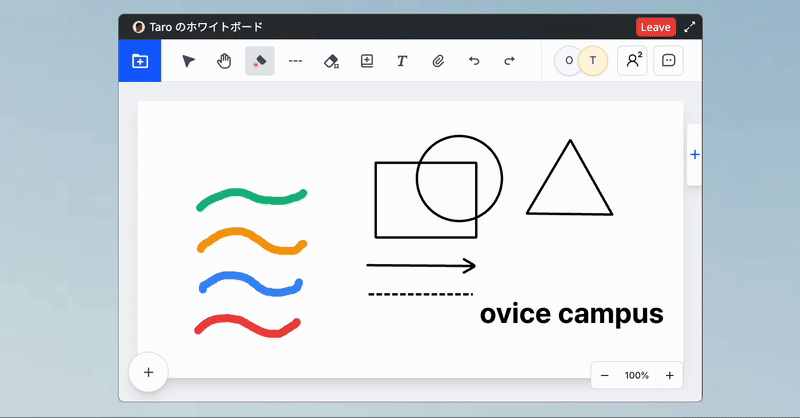Zoom in with the plus button

pyautogui.click(x=669, y=376)
